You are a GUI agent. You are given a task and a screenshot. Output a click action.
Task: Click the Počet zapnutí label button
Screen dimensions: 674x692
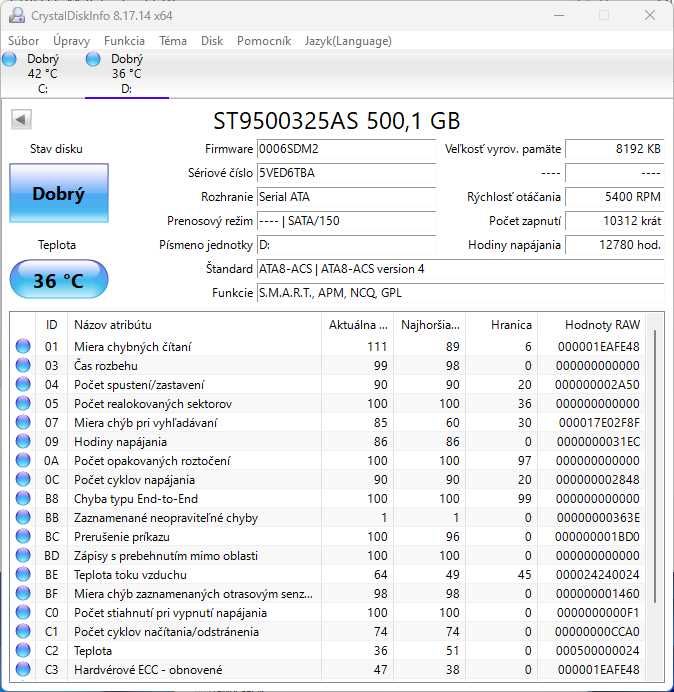524,221
